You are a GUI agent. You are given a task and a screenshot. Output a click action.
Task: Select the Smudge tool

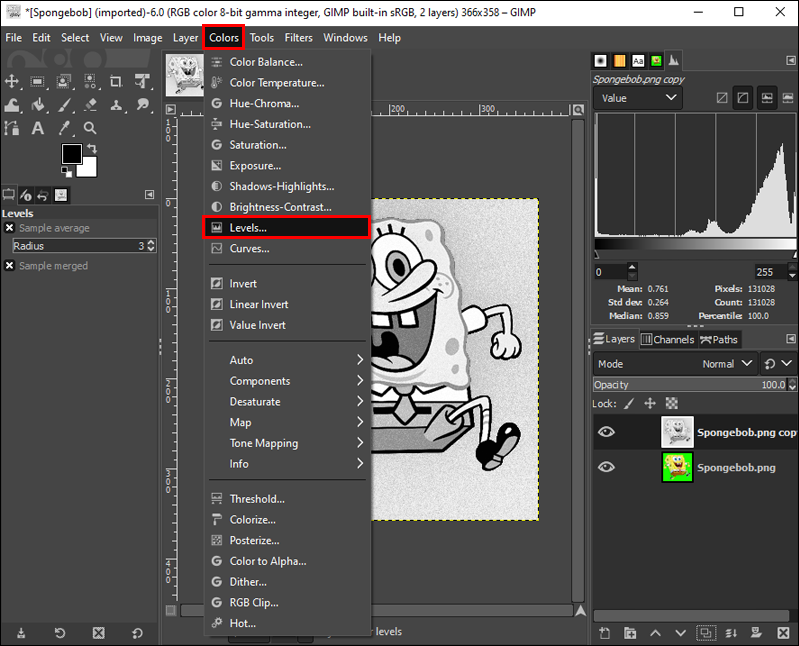coord(143,105)
